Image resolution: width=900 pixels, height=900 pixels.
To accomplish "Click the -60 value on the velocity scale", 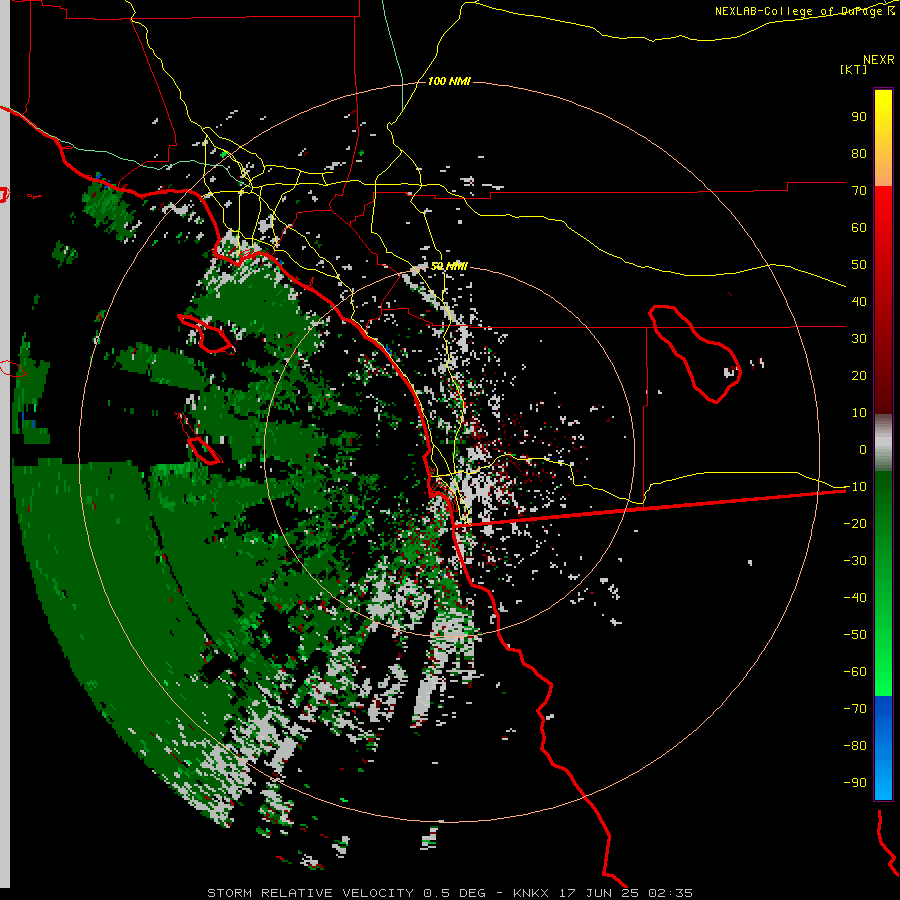I will [x=855, y=672].
